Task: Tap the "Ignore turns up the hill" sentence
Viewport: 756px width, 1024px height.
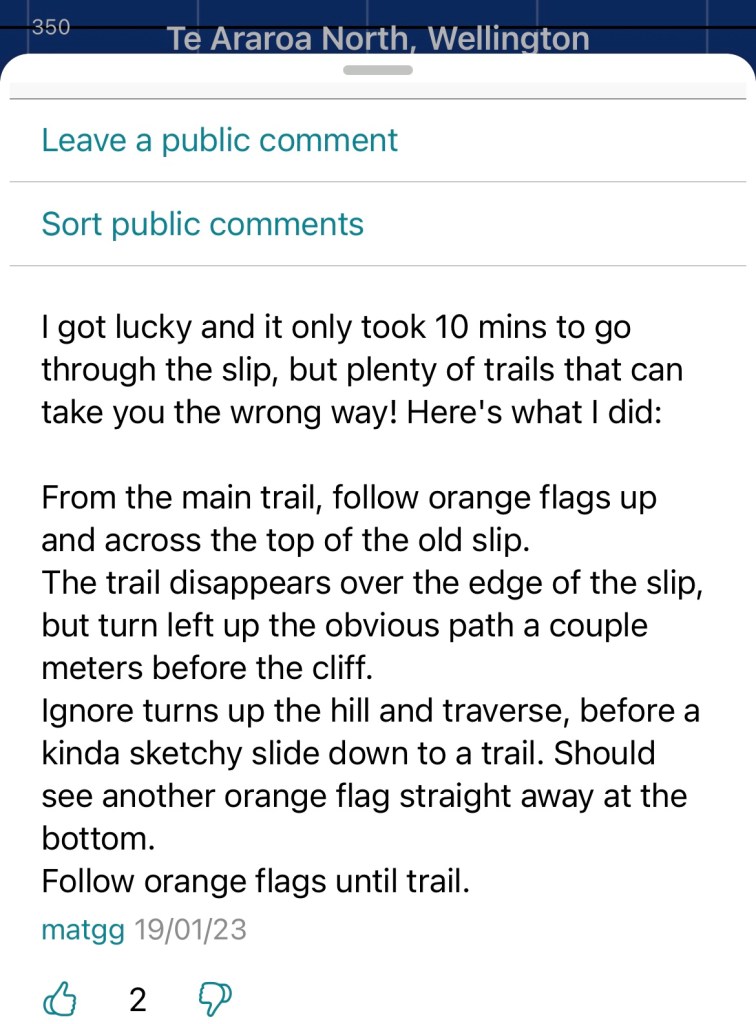Action: (x=370, y=711)
